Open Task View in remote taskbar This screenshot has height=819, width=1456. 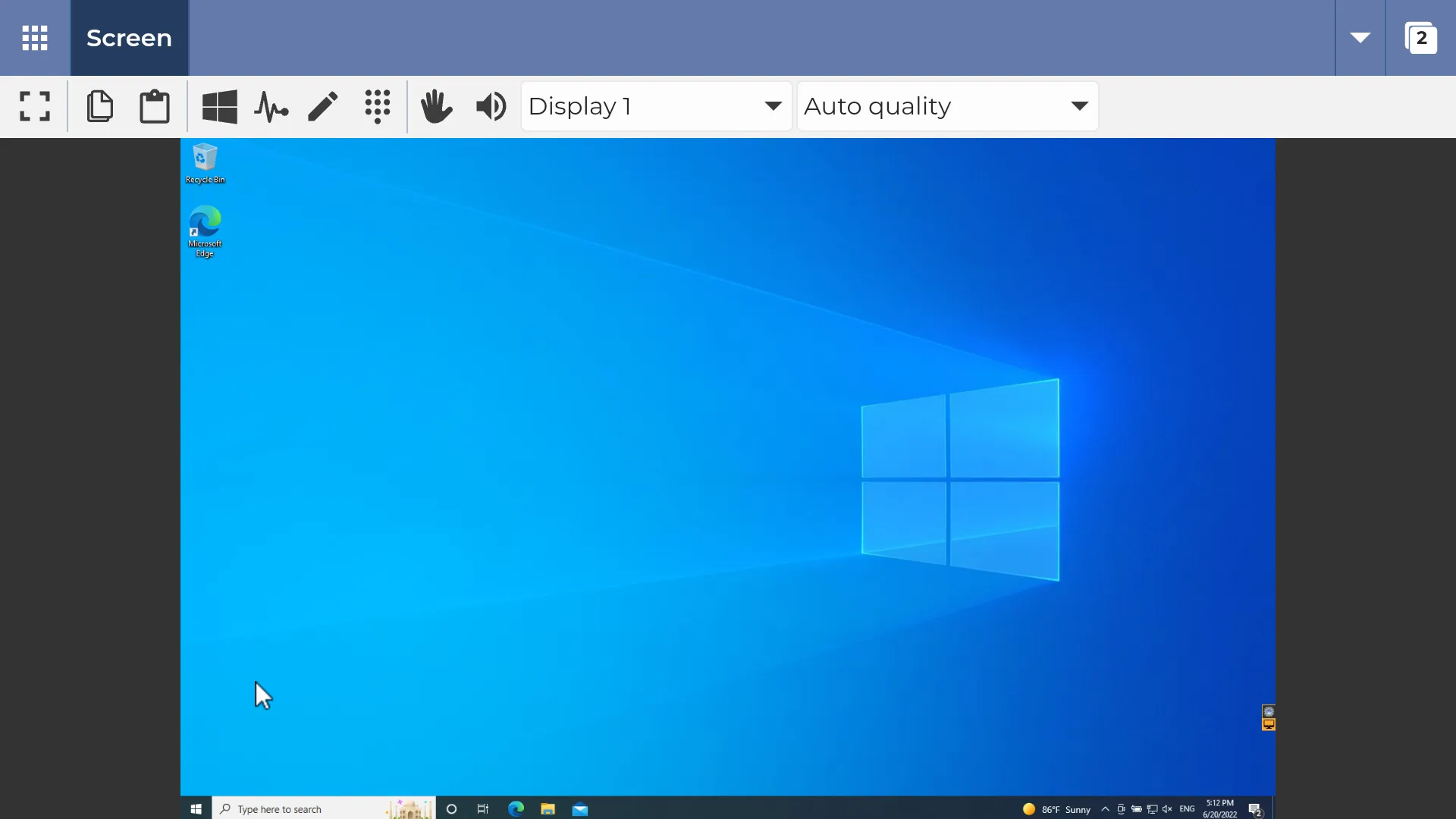point(483,809)
